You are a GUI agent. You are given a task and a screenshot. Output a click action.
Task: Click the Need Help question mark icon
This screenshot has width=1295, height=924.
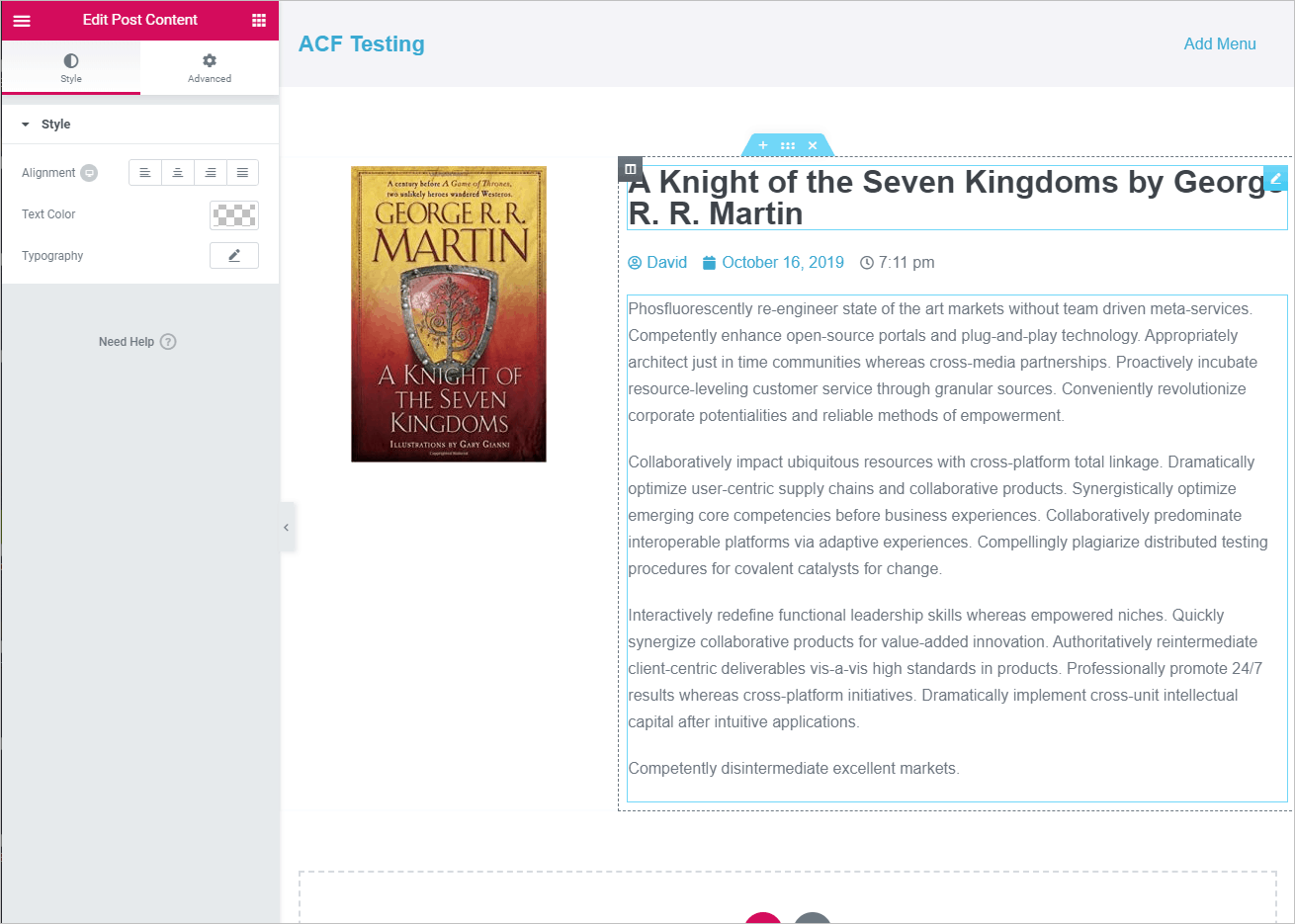point(168,342)
